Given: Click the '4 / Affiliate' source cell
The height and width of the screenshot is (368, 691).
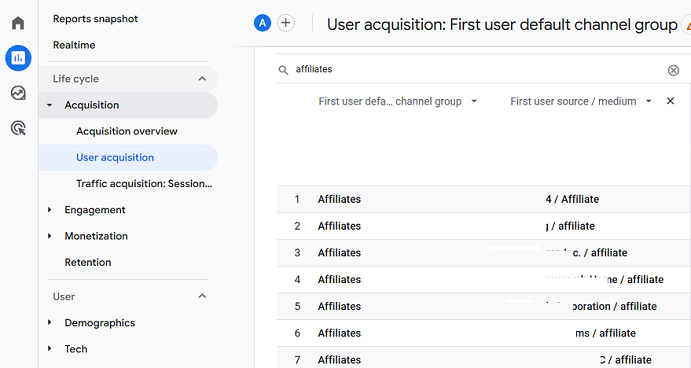Looking at the screenshot, I should [572, 199].
